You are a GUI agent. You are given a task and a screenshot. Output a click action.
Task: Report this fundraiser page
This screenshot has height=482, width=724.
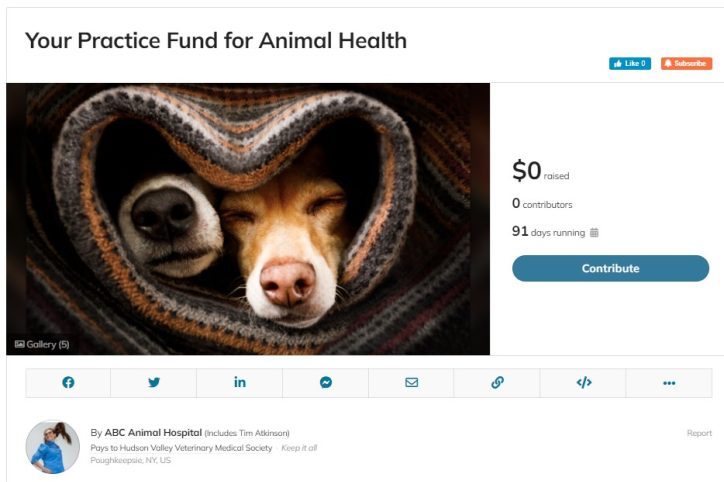point(699,433)
